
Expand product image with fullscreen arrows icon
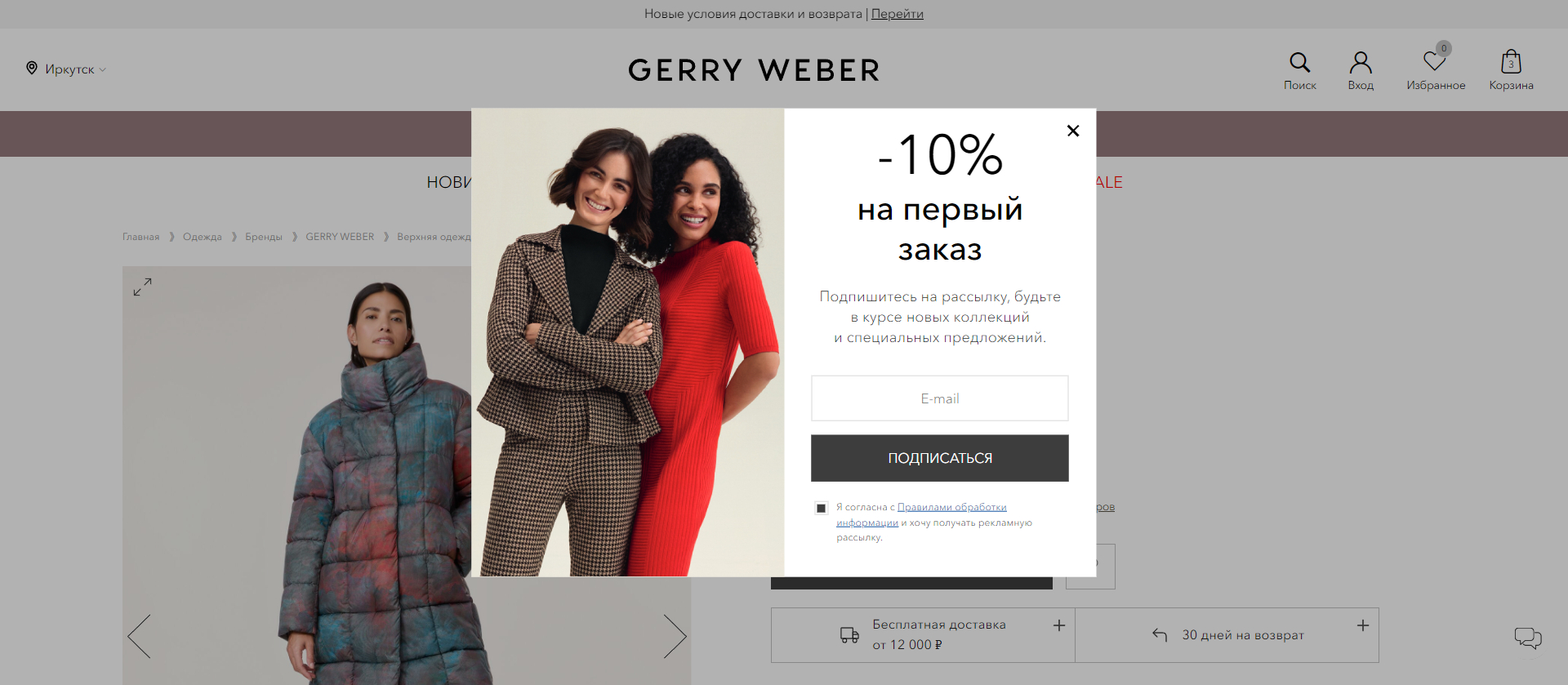tap(142, 287)
